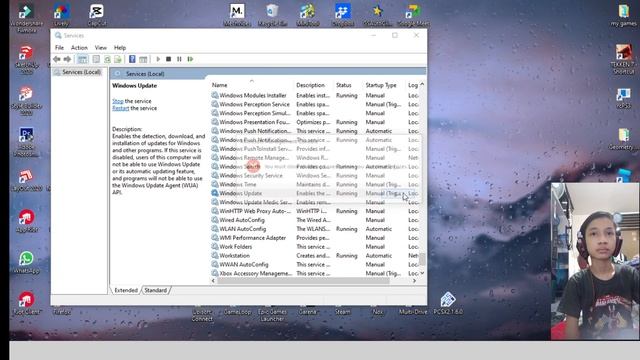Select the Workstation service row
The height and width of the screenshot is (360, 640).
point(315,256)
